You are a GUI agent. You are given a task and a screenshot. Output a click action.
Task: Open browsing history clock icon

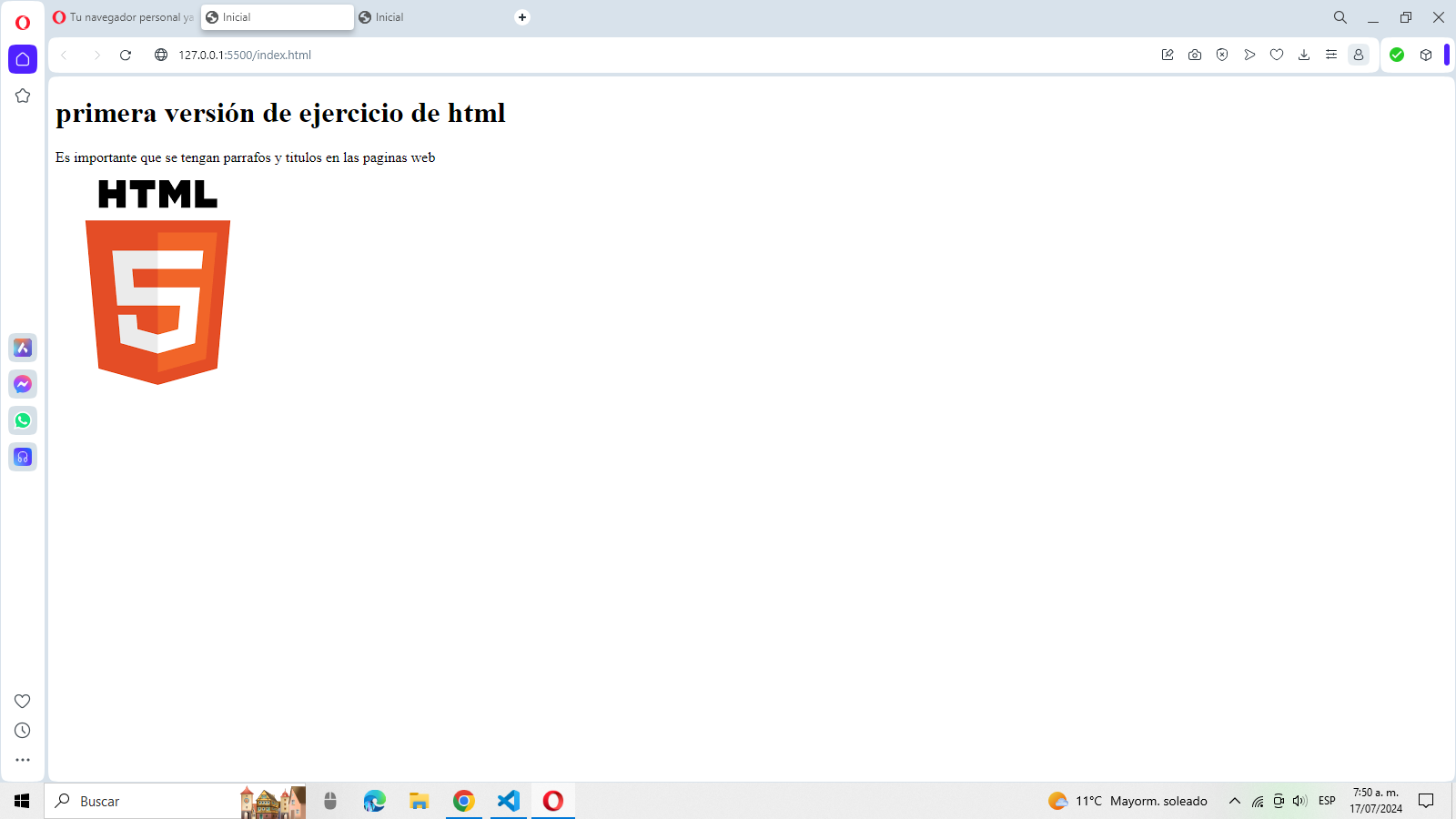click(x=23, y=731)
